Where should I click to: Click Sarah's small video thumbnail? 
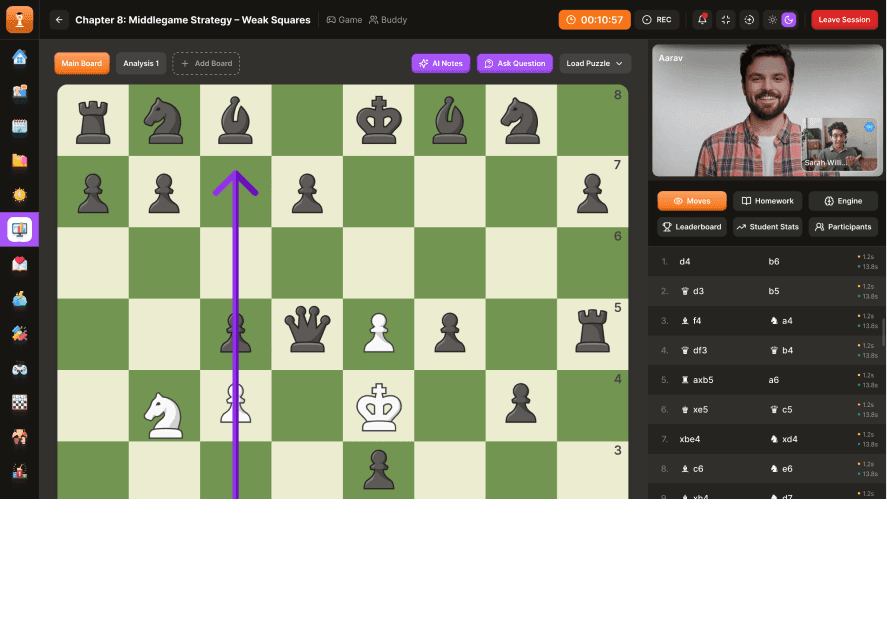pos(839,144)
